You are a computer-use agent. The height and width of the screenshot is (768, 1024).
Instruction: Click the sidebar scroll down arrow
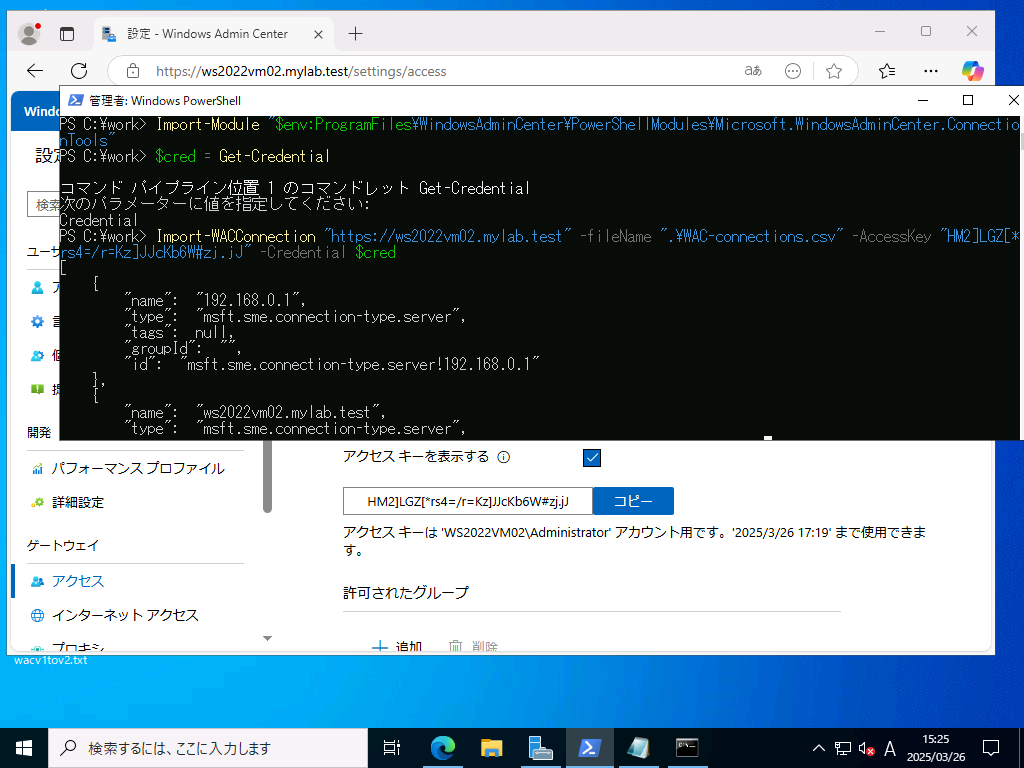click(x=267, y=638)
